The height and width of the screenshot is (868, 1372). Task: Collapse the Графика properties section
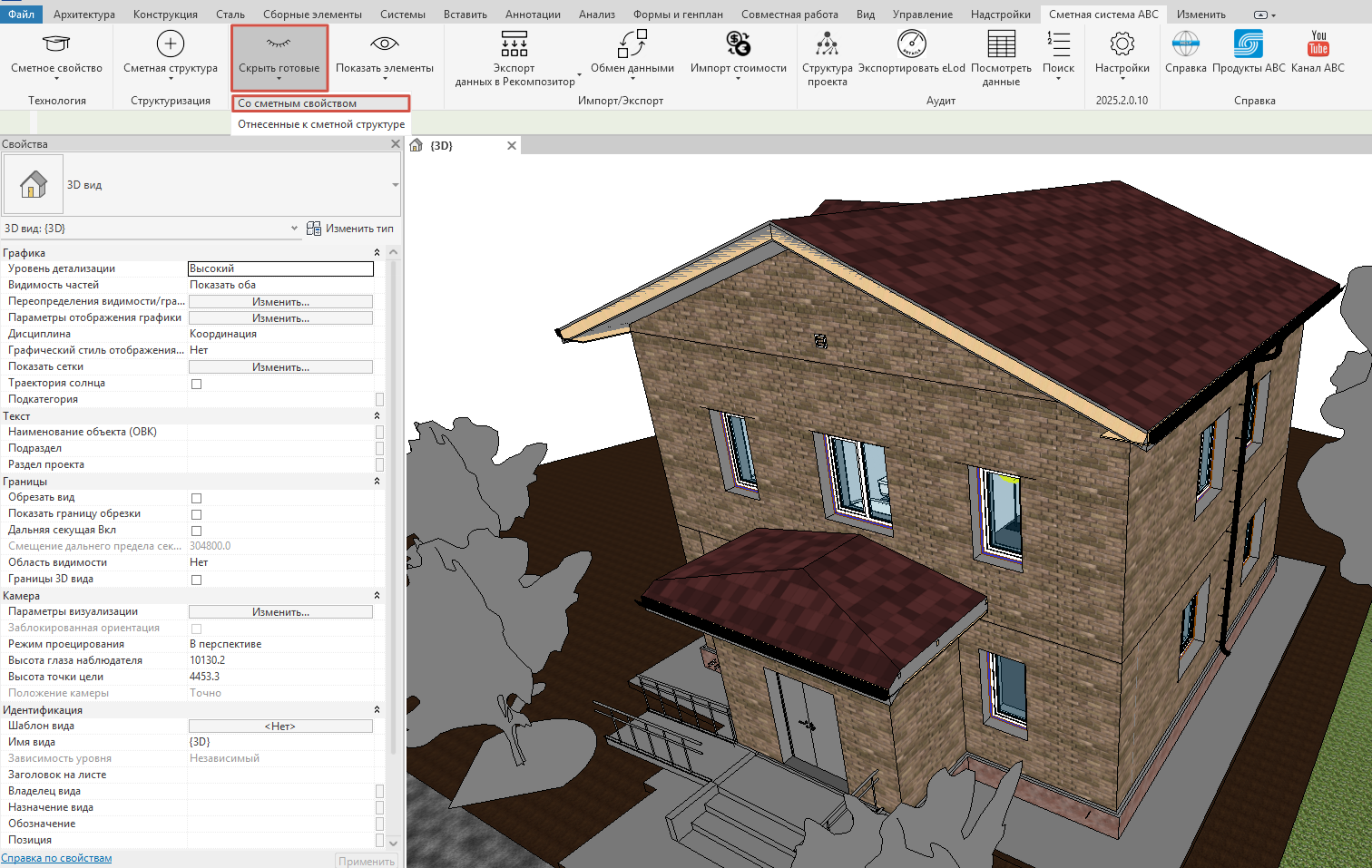[377, 253]
